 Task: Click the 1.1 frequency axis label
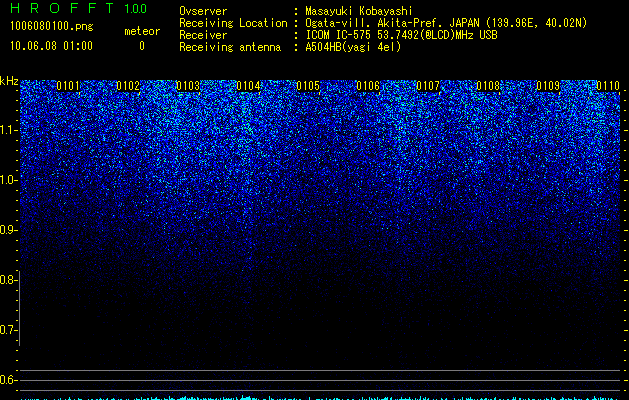pyautogui.click(x=8, y=130)
